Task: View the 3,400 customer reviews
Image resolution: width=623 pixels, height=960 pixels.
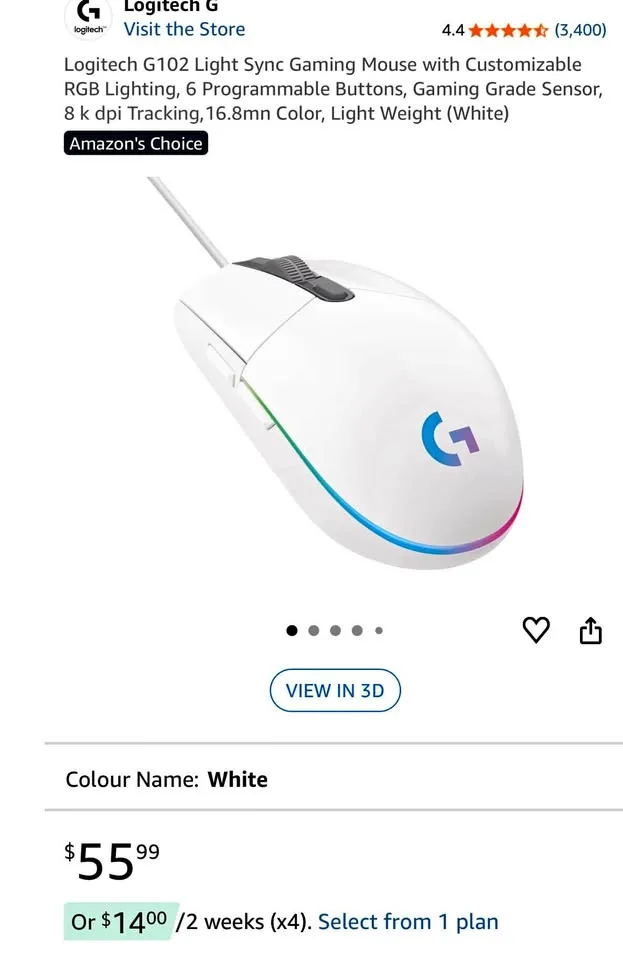Action: point(580,30)
